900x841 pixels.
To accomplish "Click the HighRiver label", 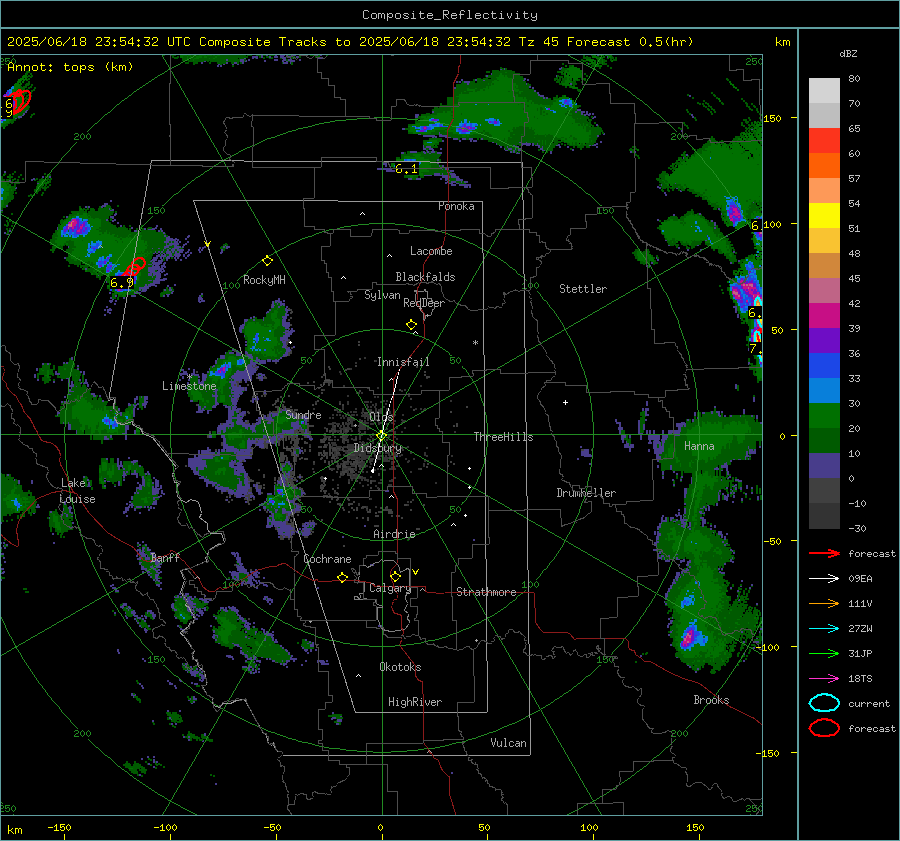I will click(x=415, y=702).
